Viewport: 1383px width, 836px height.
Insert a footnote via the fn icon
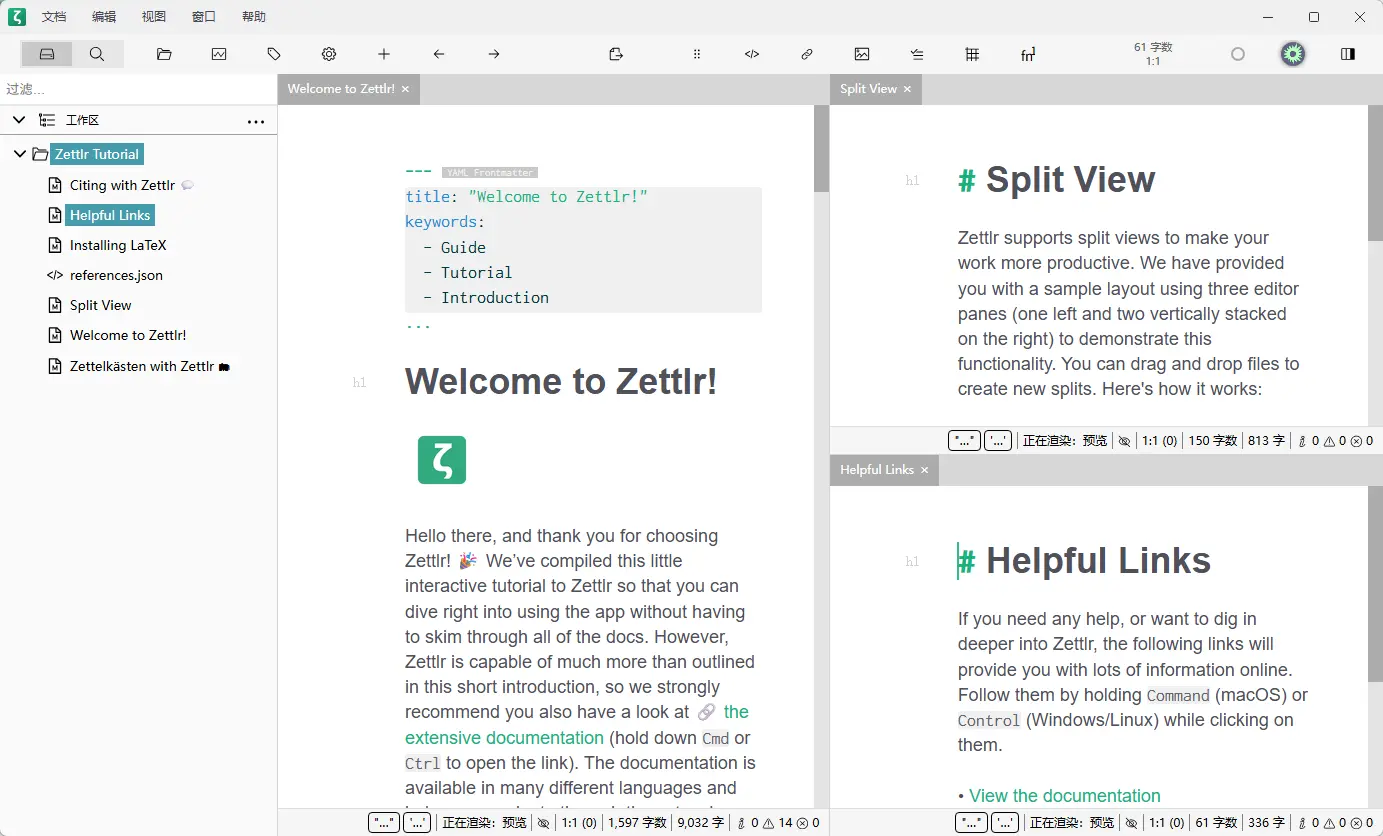tap(1028, 54)
